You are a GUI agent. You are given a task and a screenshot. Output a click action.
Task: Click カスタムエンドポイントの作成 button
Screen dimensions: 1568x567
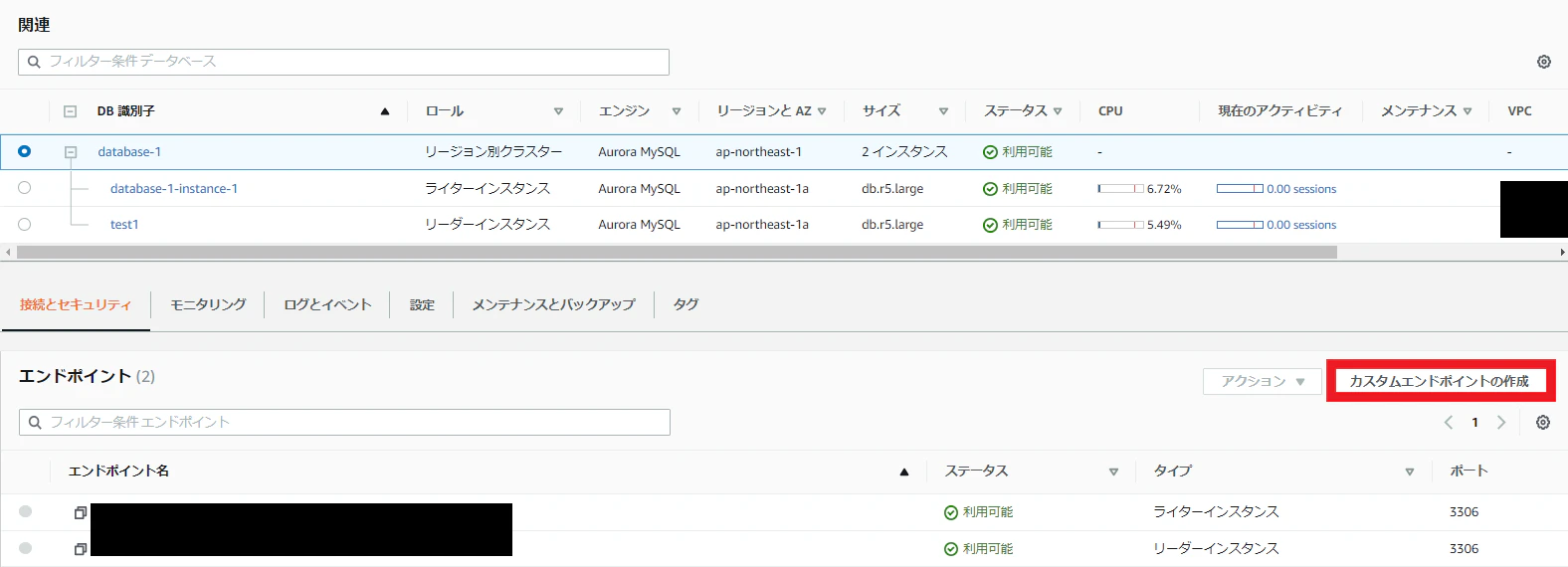1440,381
